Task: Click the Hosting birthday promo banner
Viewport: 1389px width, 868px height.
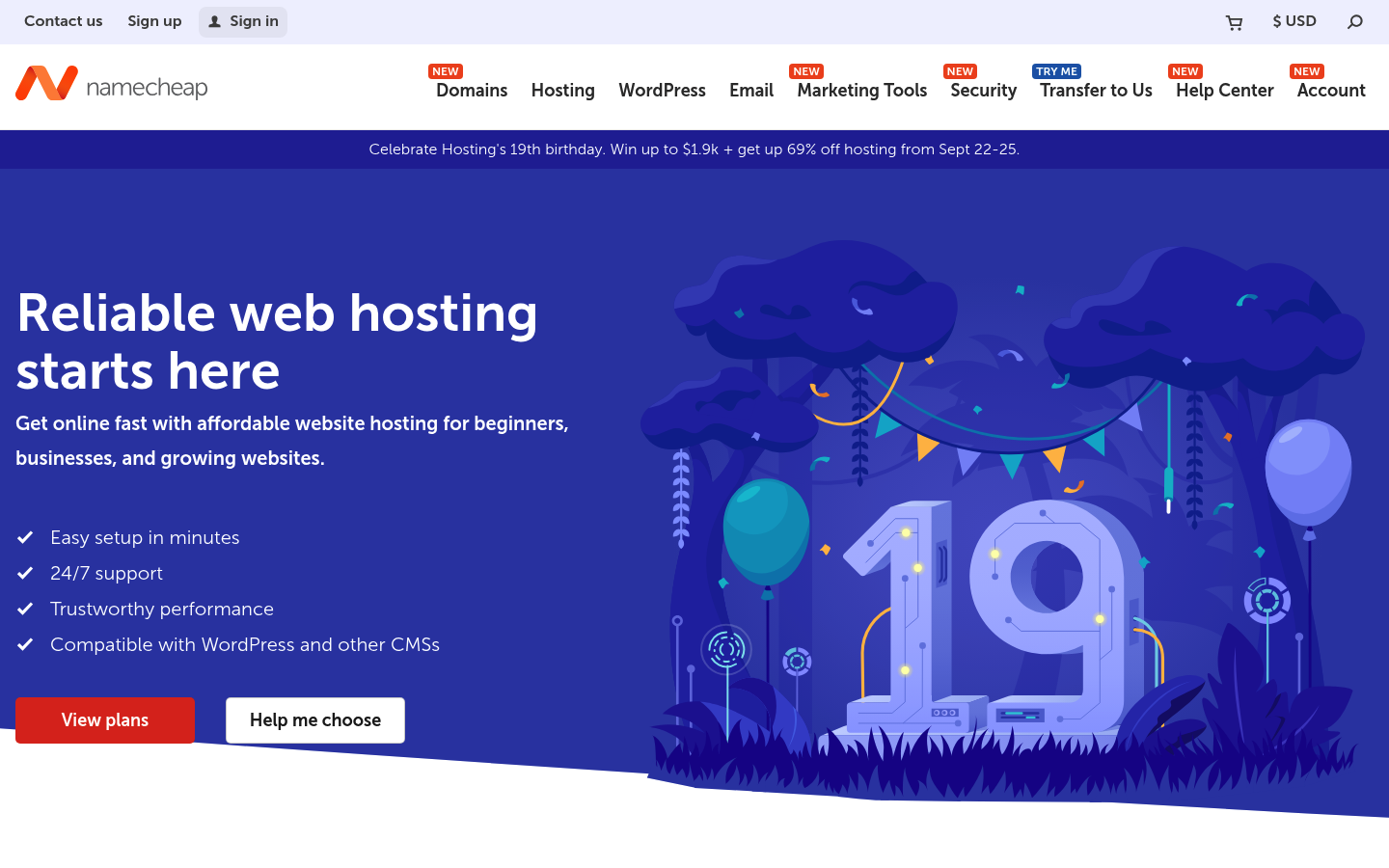Action: coord(694,149)
